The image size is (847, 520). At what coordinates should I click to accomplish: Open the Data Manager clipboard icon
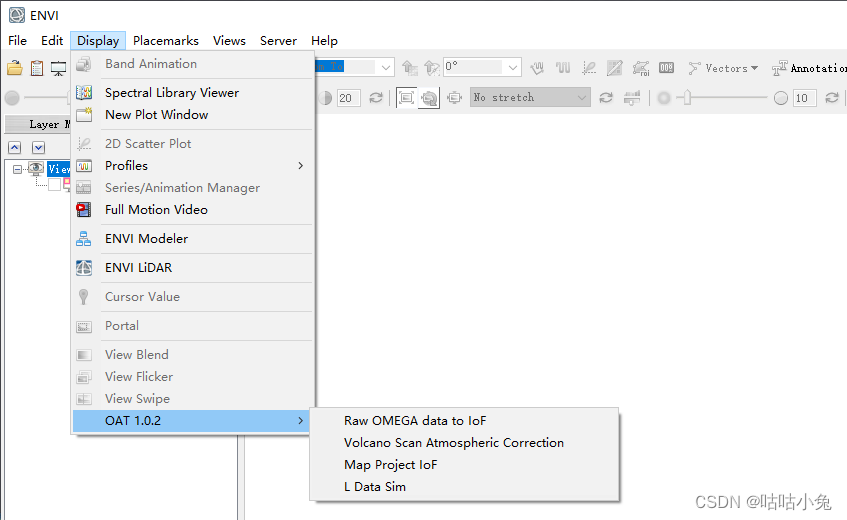click(x=37, y=68)
